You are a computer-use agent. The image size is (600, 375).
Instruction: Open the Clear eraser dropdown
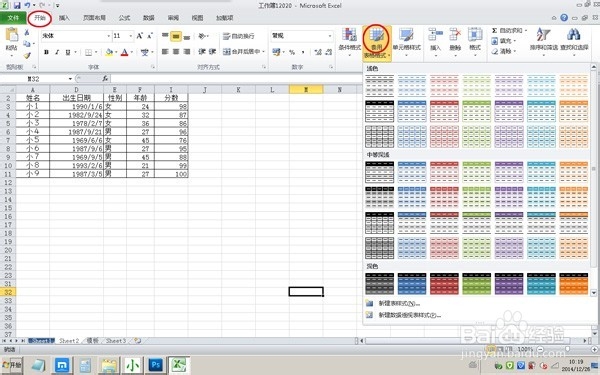click(x=504, y=51)
